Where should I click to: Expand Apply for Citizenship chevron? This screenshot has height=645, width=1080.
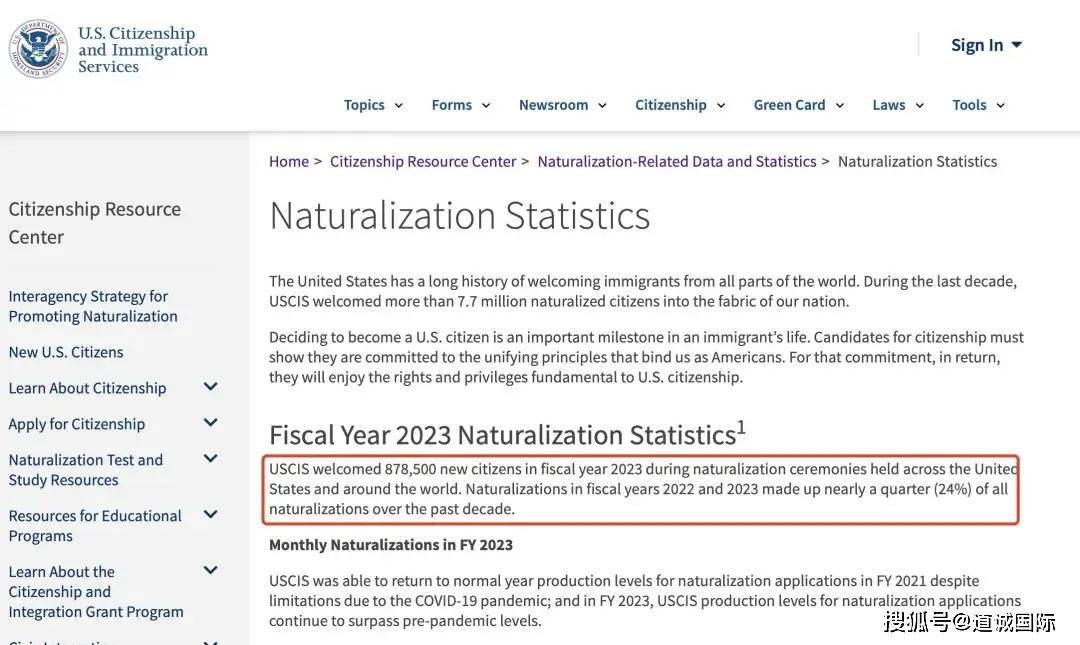[211, 422]
